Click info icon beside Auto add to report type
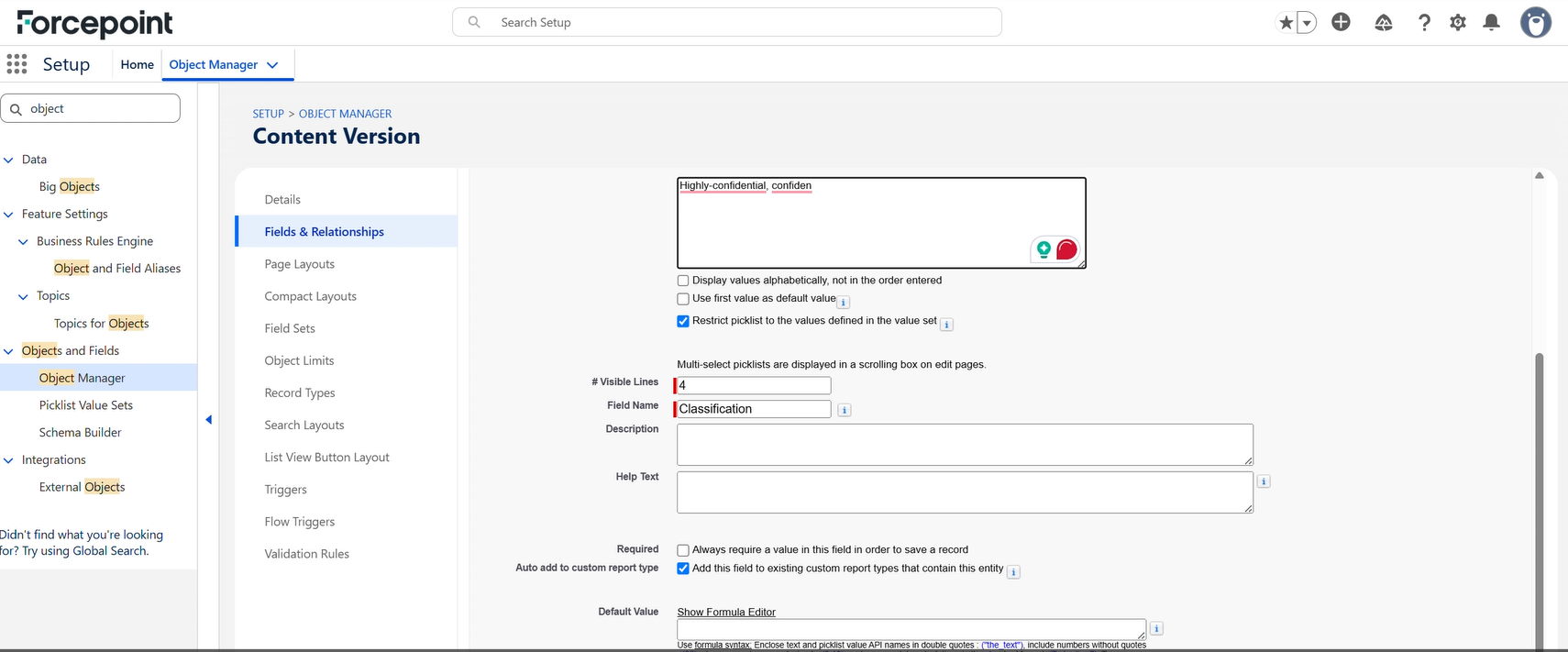The height and width of the screenshot is (652, 1568). [x=1013, y=572]
